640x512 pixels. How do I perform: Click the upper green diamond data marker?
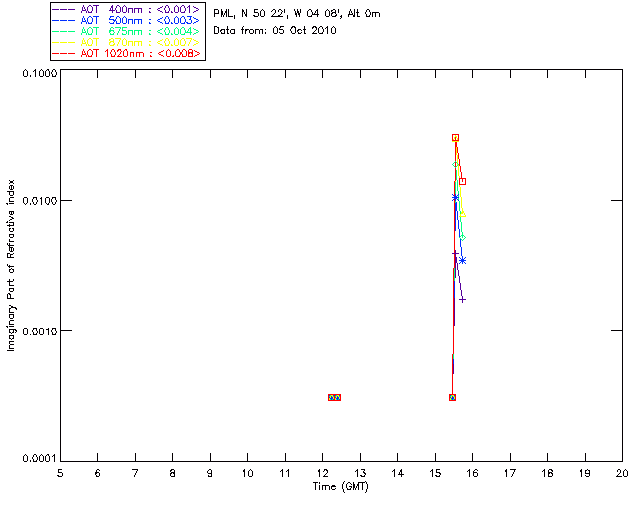coord(455,165)
